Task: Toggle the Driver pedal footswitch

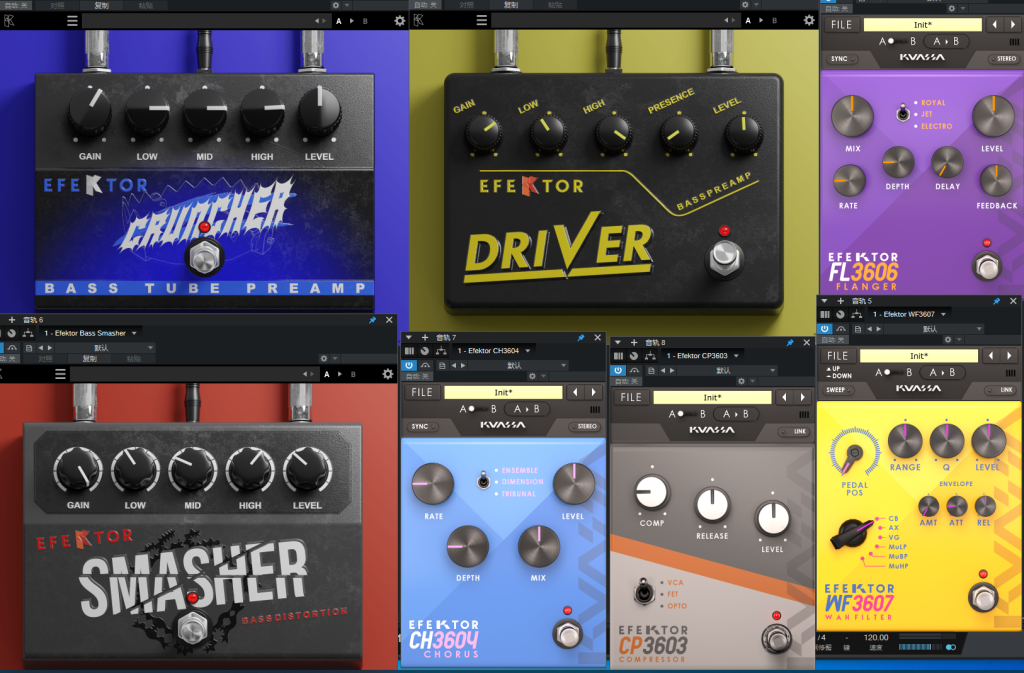Action: 724,258
